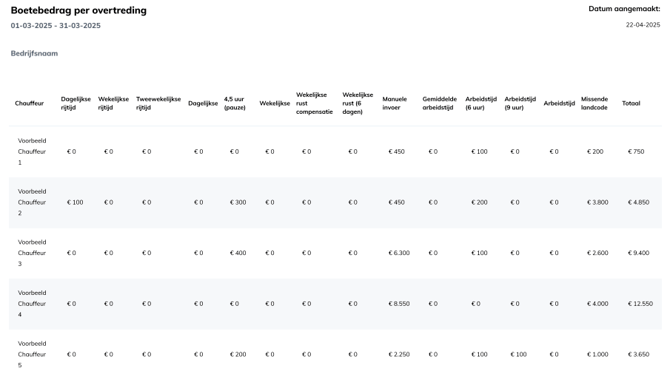Viewport: 670px width, 385px height.
Task: Click Chauffeur 2's 4,5 uur pauze € 300
Action: pos(238,203)
